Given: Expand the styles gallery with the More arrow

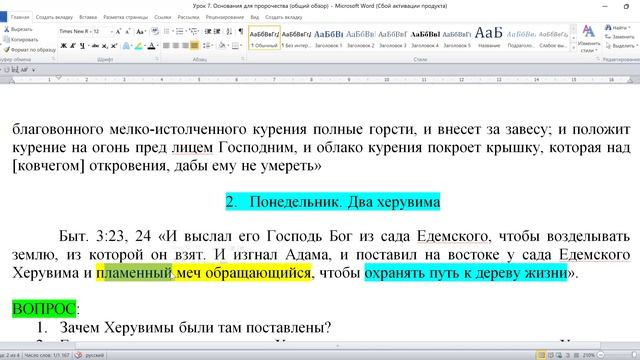Looking at the screenshot, I should tap(574, 47).
